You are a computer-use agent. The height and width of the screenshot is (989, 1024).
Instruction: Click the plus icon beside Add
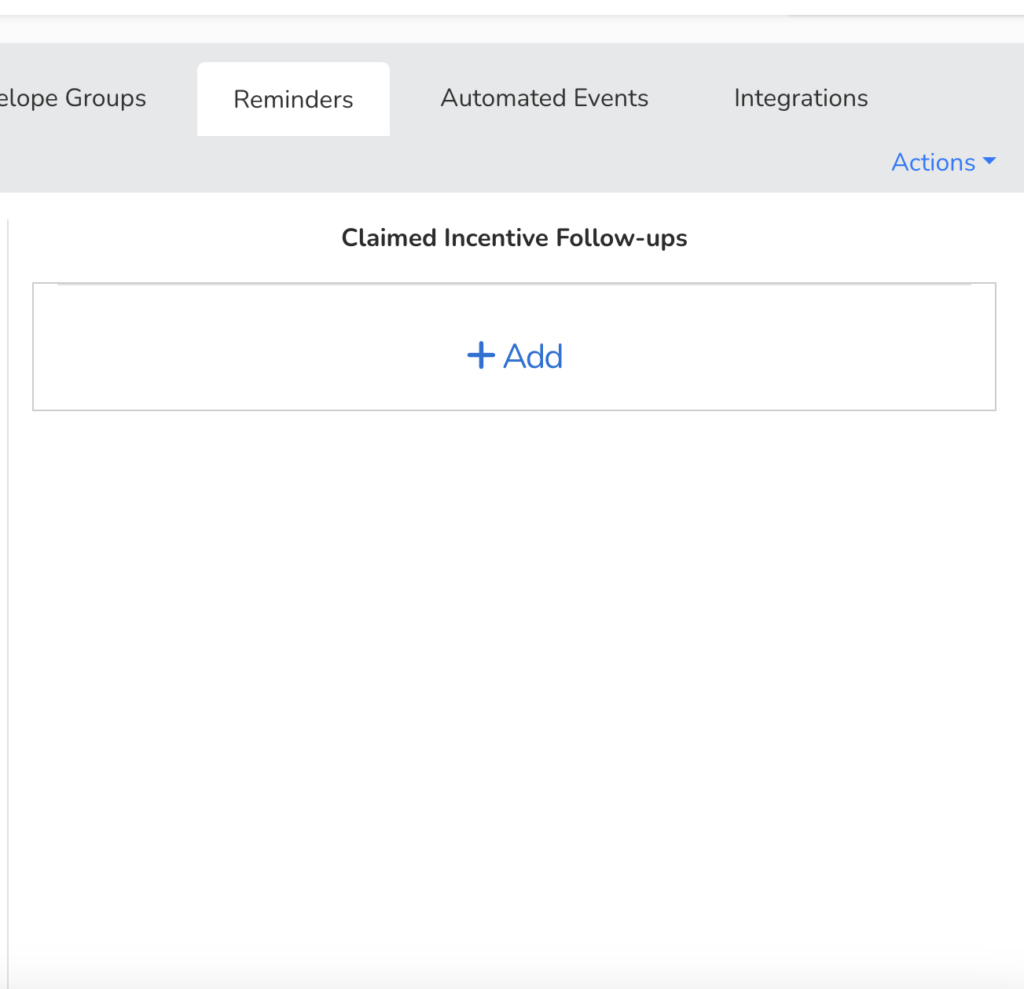point(480,355)
